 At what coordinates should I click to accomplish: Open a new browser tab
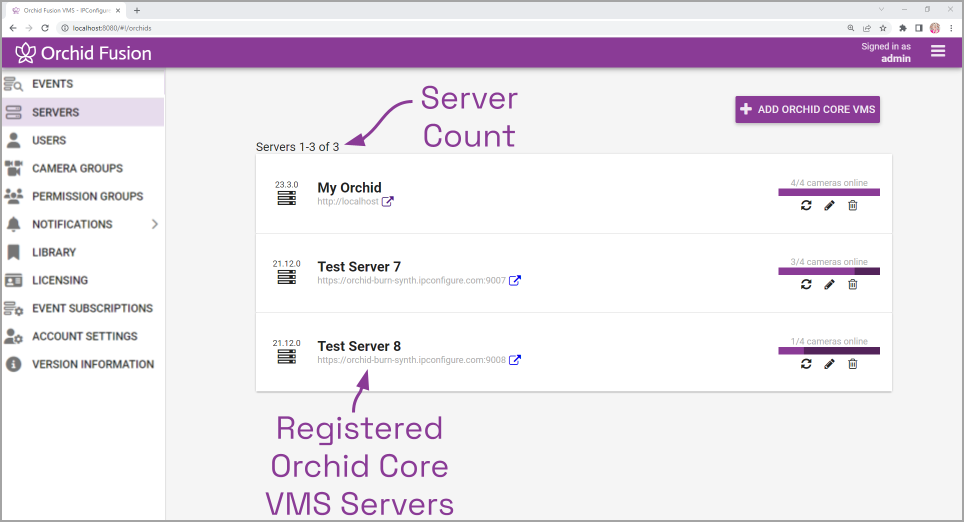point(137,10)
